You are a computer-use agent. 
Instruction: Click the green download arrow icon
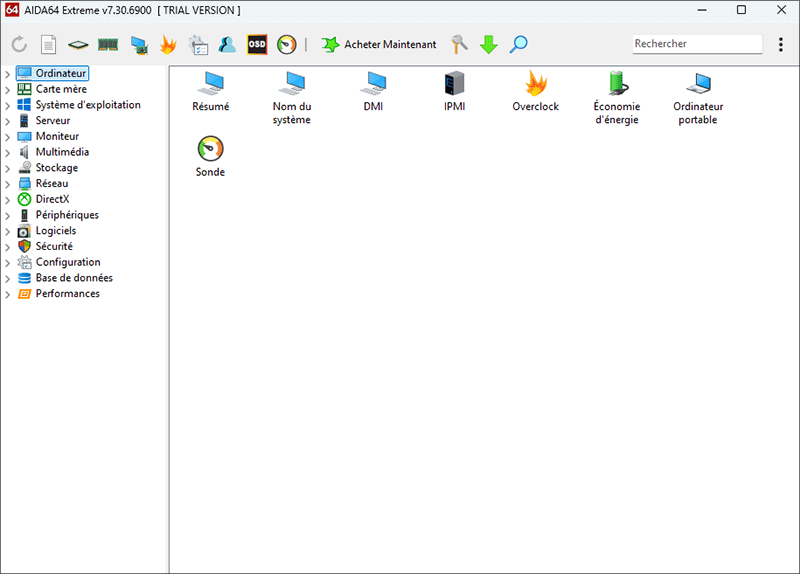click(x=489, y=45)
